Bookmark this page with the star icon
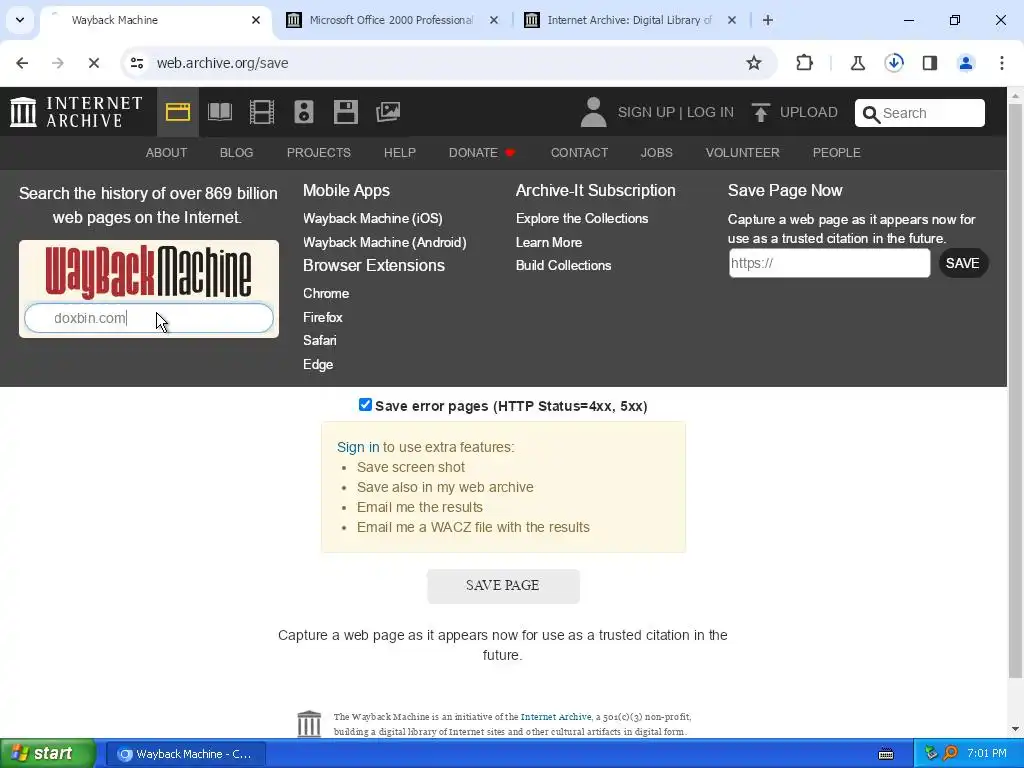This screenshot has height=768, width=1024. click(754, 63)
